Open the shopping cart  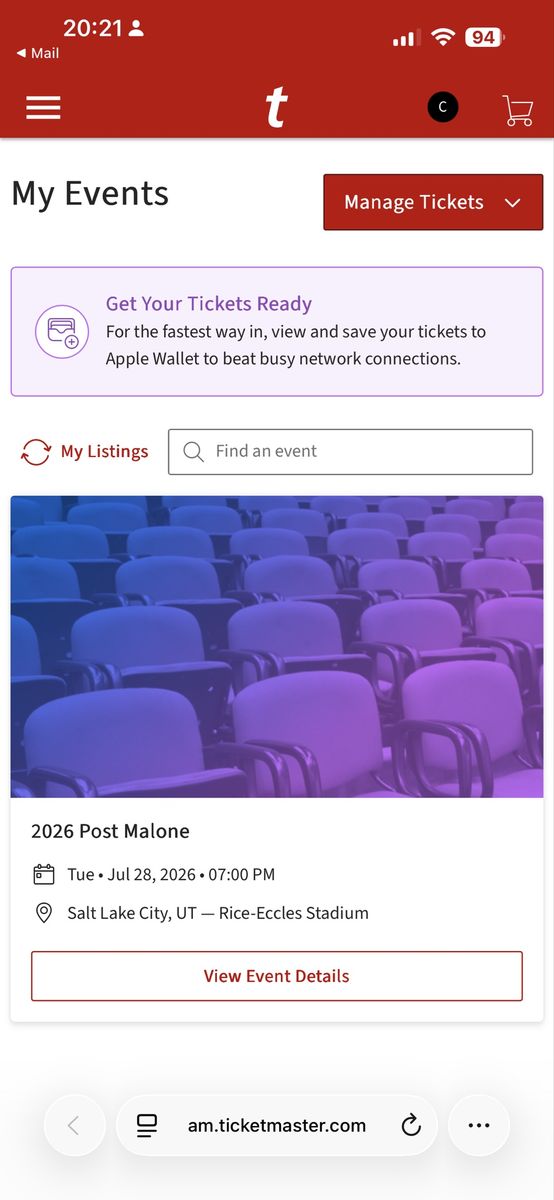pyautogui.click(x=518, y=109)
